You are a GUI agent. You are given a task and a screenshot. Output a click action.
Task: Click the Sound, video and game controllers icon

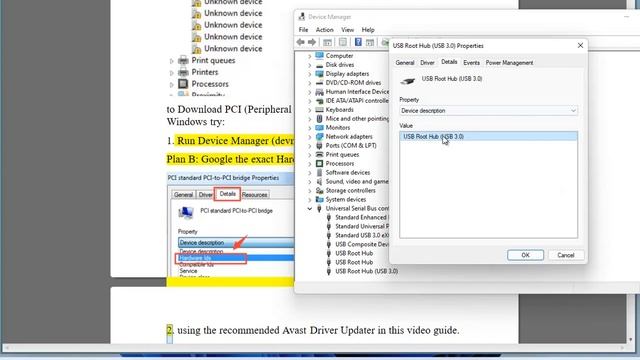320,182
